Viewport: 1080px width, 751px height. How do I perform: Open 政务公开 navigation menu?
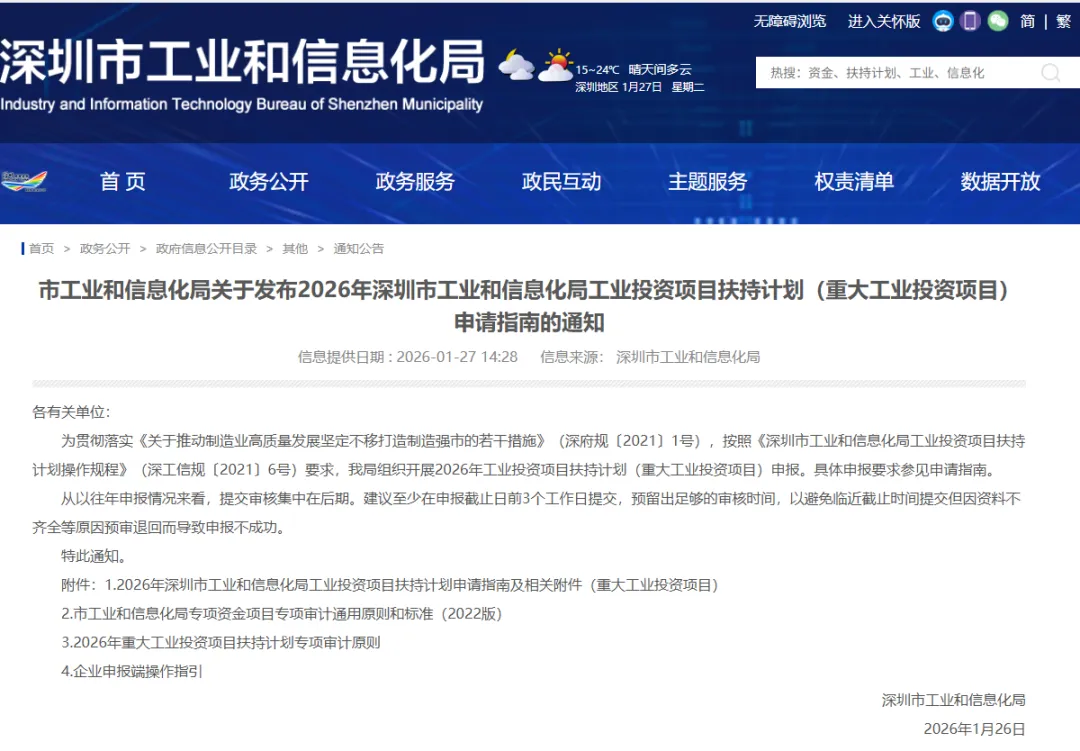(x=269, y=181)
